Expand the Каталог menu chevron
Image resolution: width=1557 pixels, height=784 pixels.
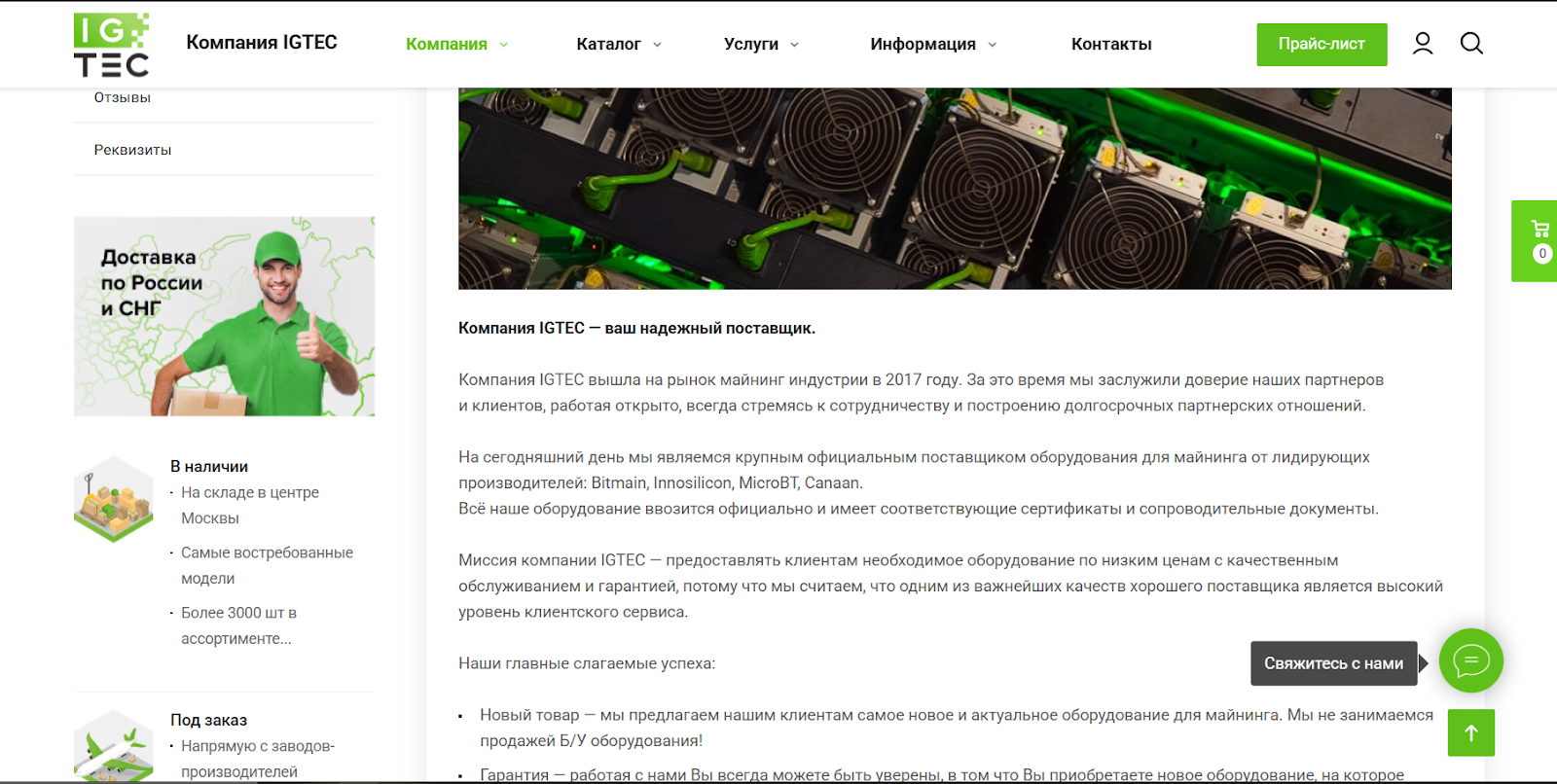[x=657, y=45]
